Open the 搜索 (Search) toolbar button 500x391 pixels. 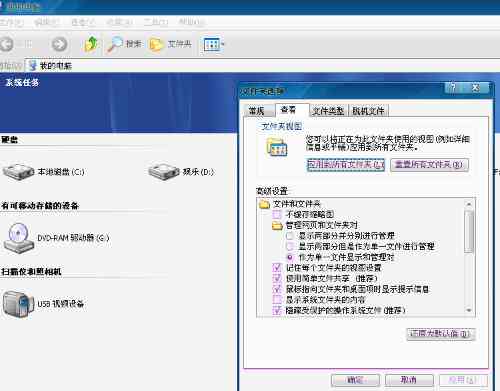124,44
